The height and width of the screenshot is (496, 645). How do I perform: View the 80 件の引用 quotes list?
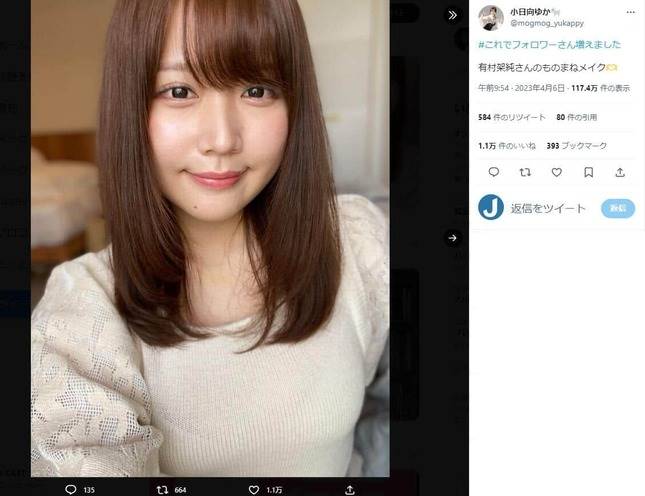click(576, 117)
